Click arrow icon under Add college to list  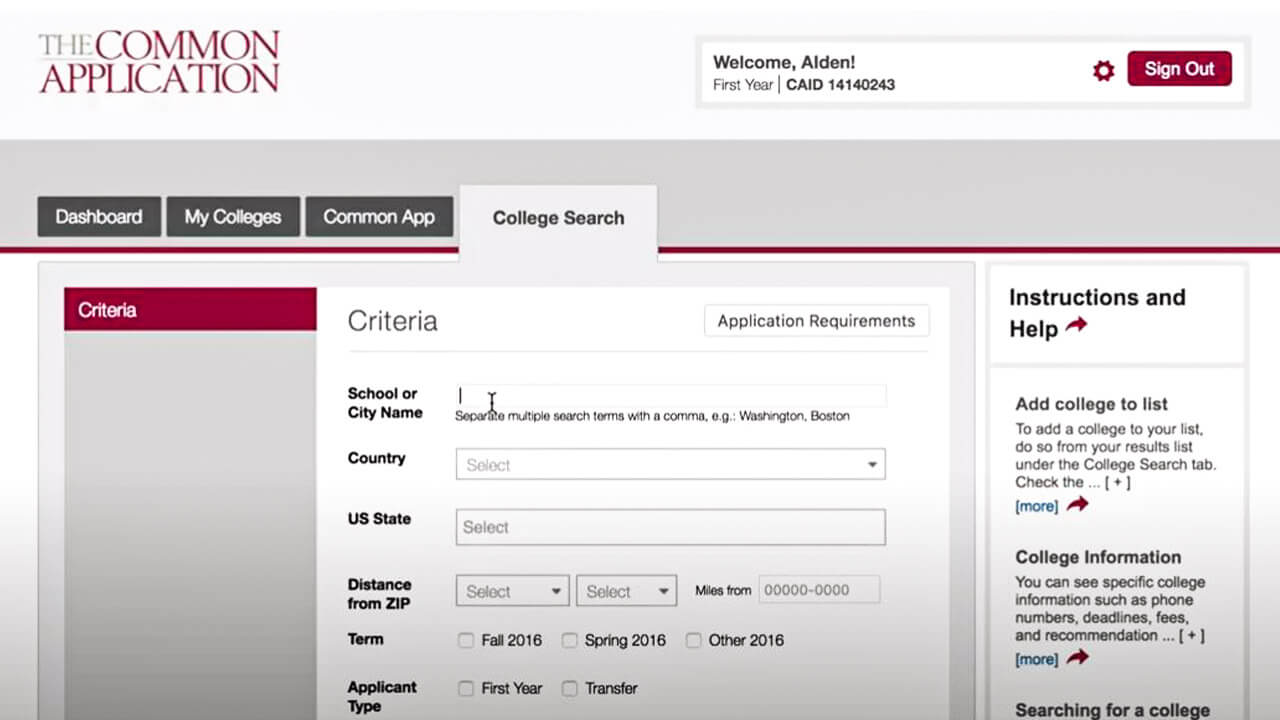pyautogui.click(x=1077, y=504)
